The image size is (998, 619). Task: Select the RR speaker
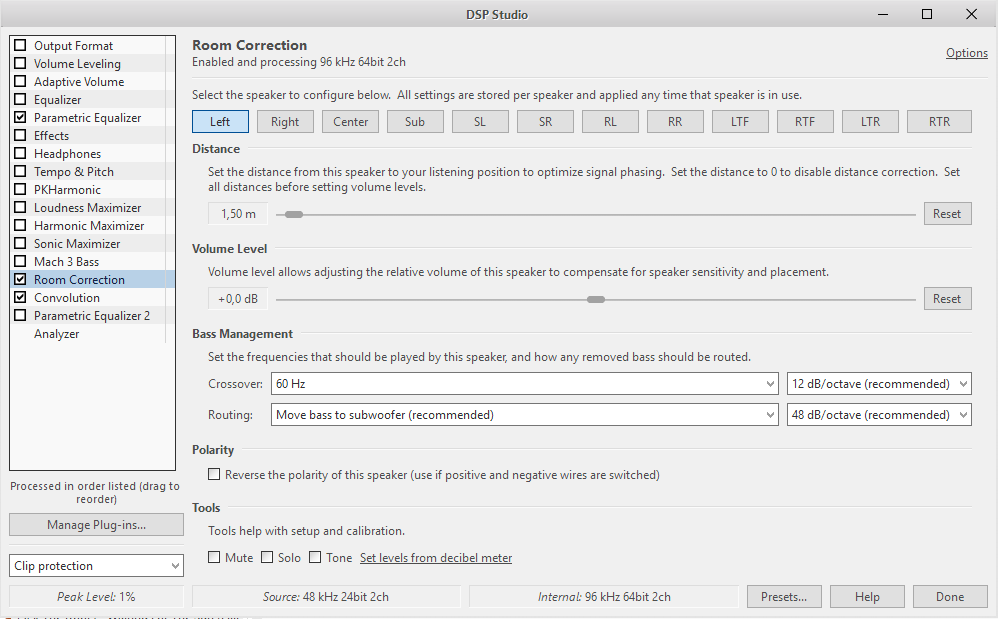pos(675,122)
